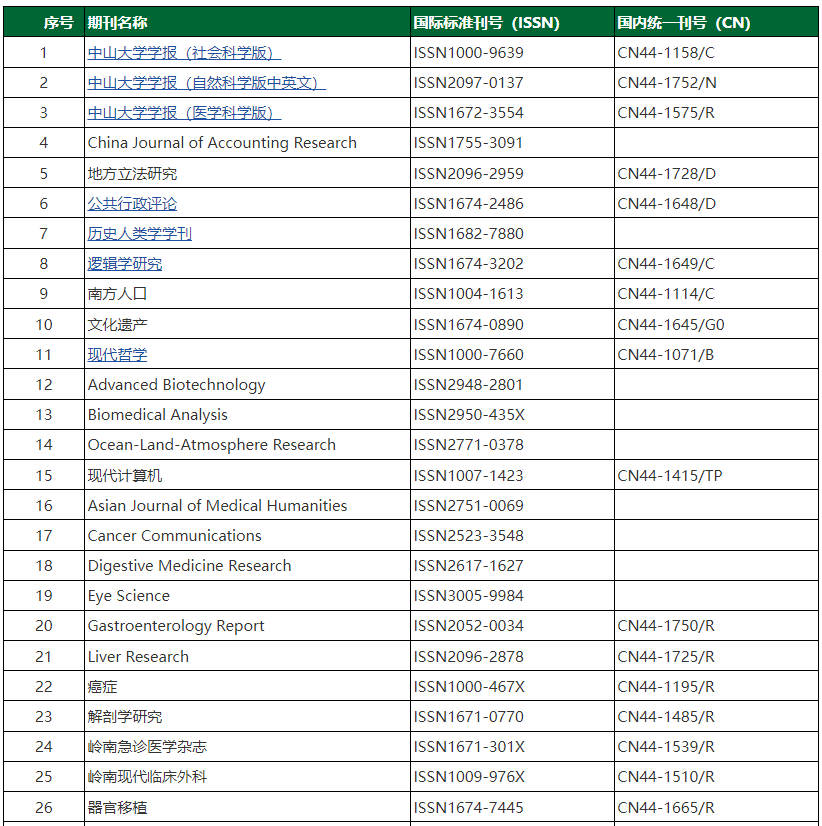
Task: Select the 现代计算机 journal name
Action: (x=125, y=476)
